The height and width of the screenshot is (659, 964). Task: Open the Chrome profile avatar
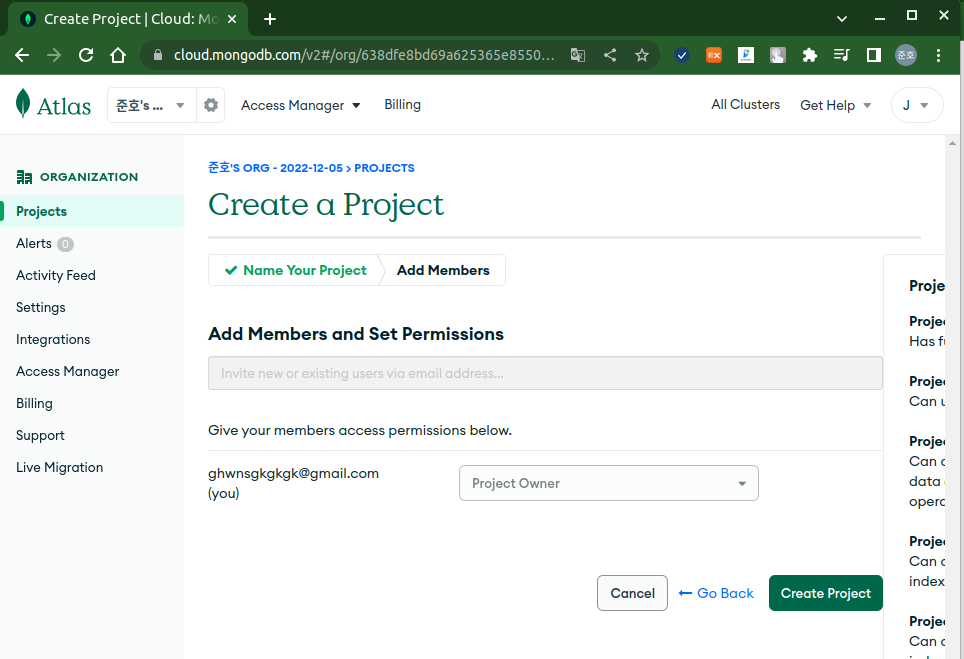(906, 55)
